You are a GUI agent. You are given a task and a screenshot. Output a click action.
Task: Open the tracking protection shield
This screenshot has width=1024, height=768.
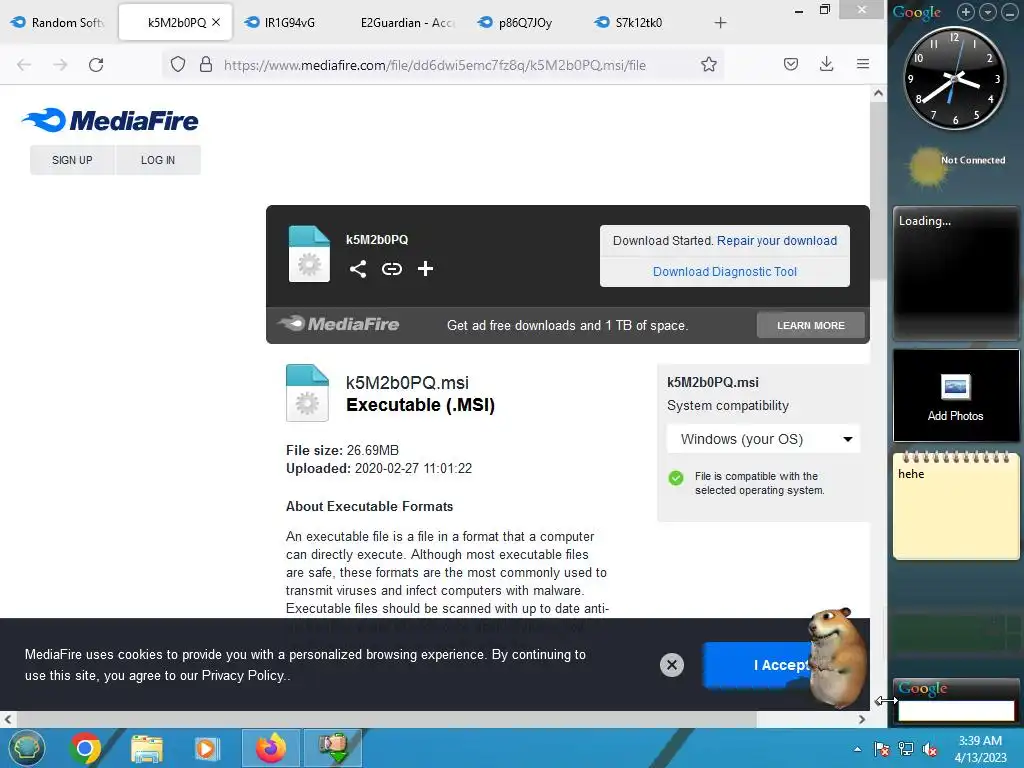click(x=178, y=65)
